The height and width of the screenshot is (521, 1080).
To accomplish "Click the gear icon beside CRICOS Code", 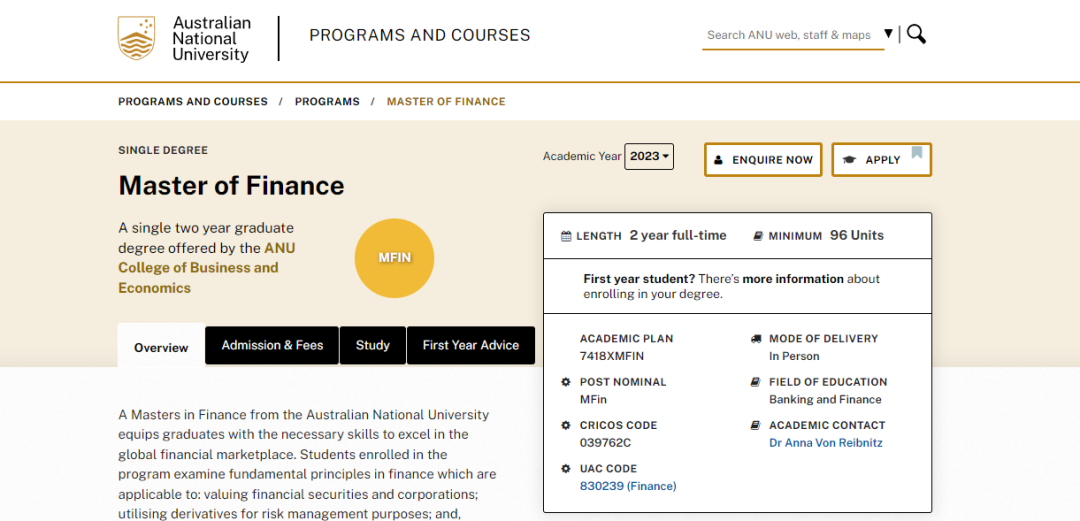I will 566,425.
